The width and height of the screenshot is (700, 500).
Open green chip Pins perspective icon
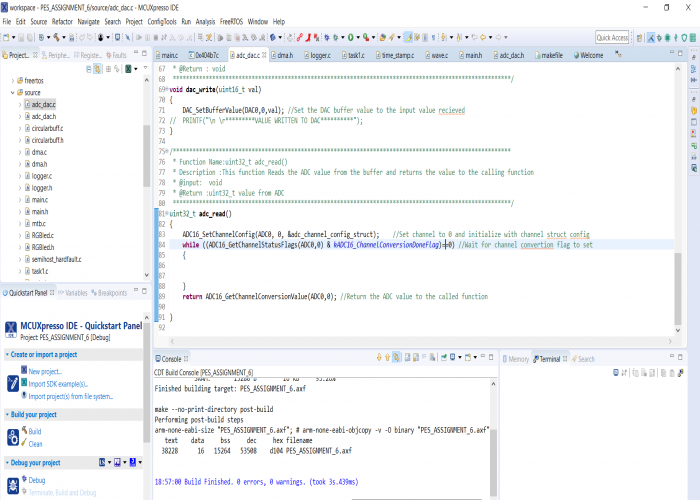click(x=667, y=38)
